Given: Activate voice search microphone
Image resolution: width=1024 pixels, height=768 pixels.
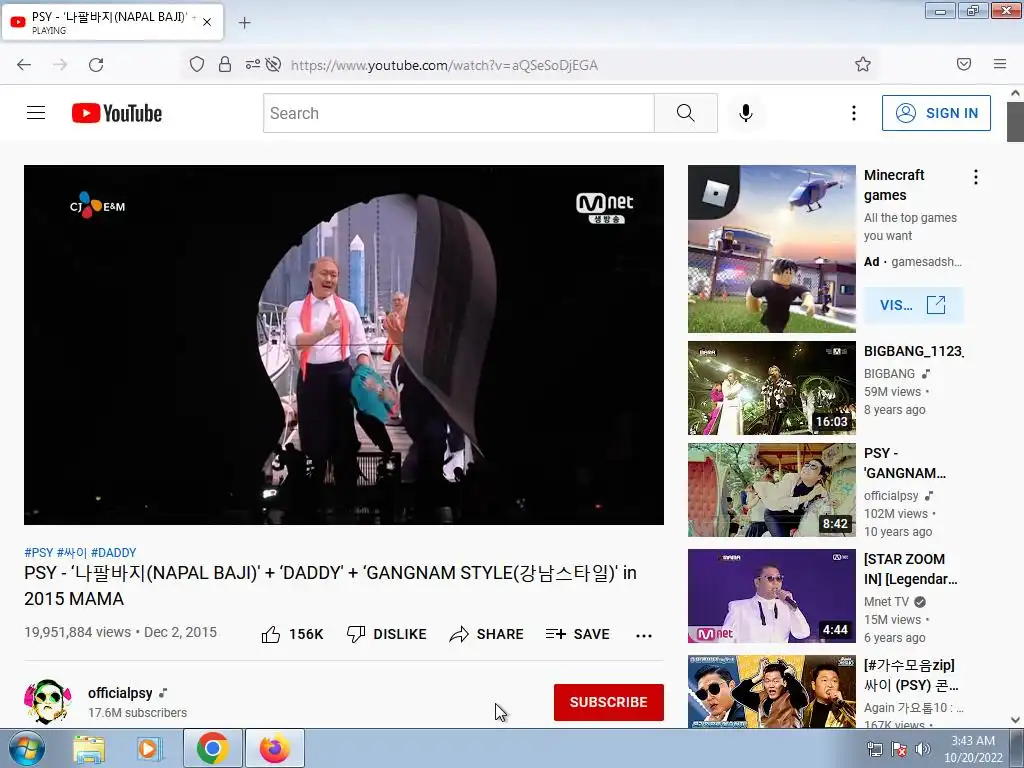Looking at the screenshot, I should (746, 113).
